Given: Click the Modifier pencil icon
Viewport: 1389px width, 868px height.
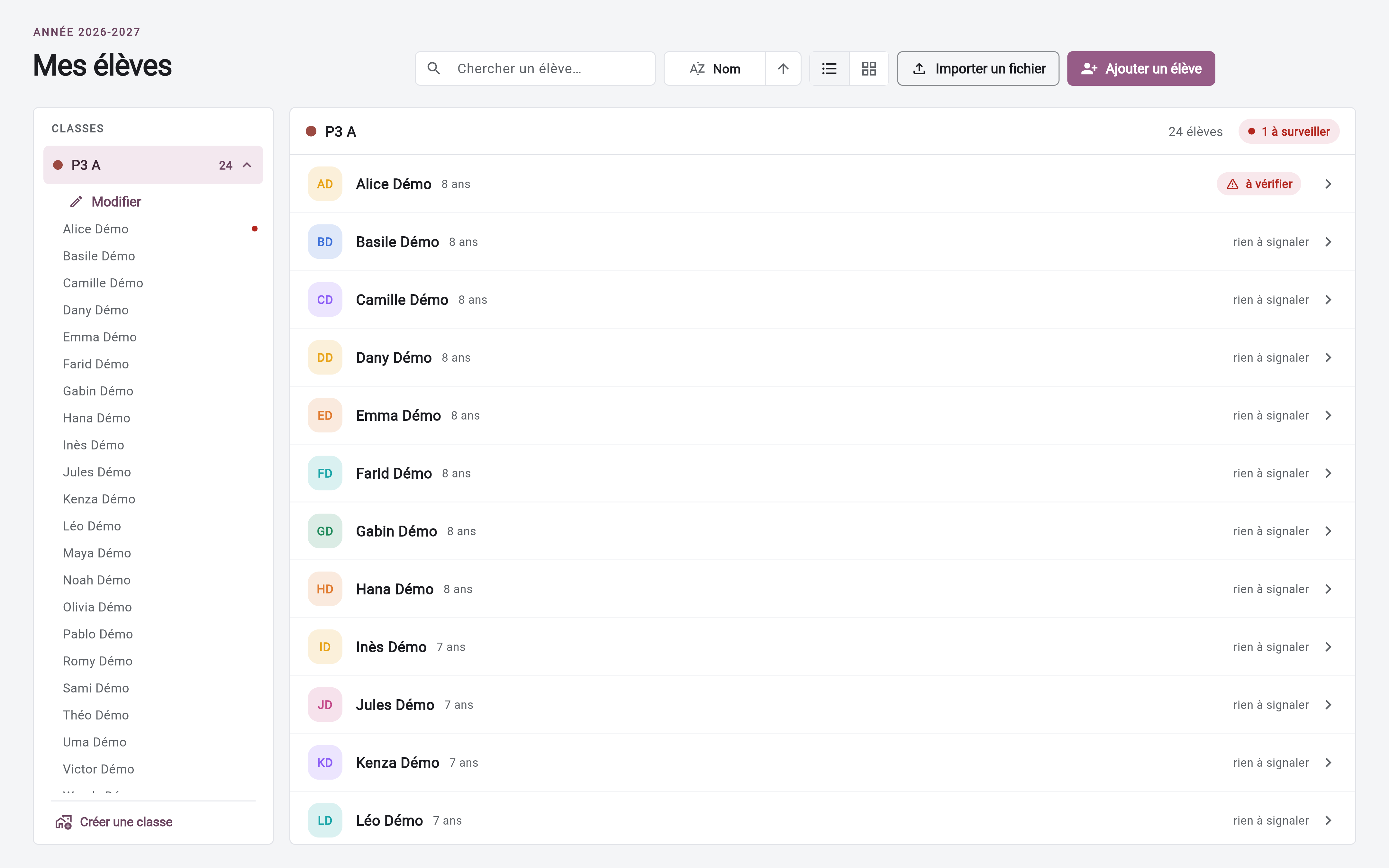Looking at the screenshot, I should pyautogui.click(x=76, y=202).
